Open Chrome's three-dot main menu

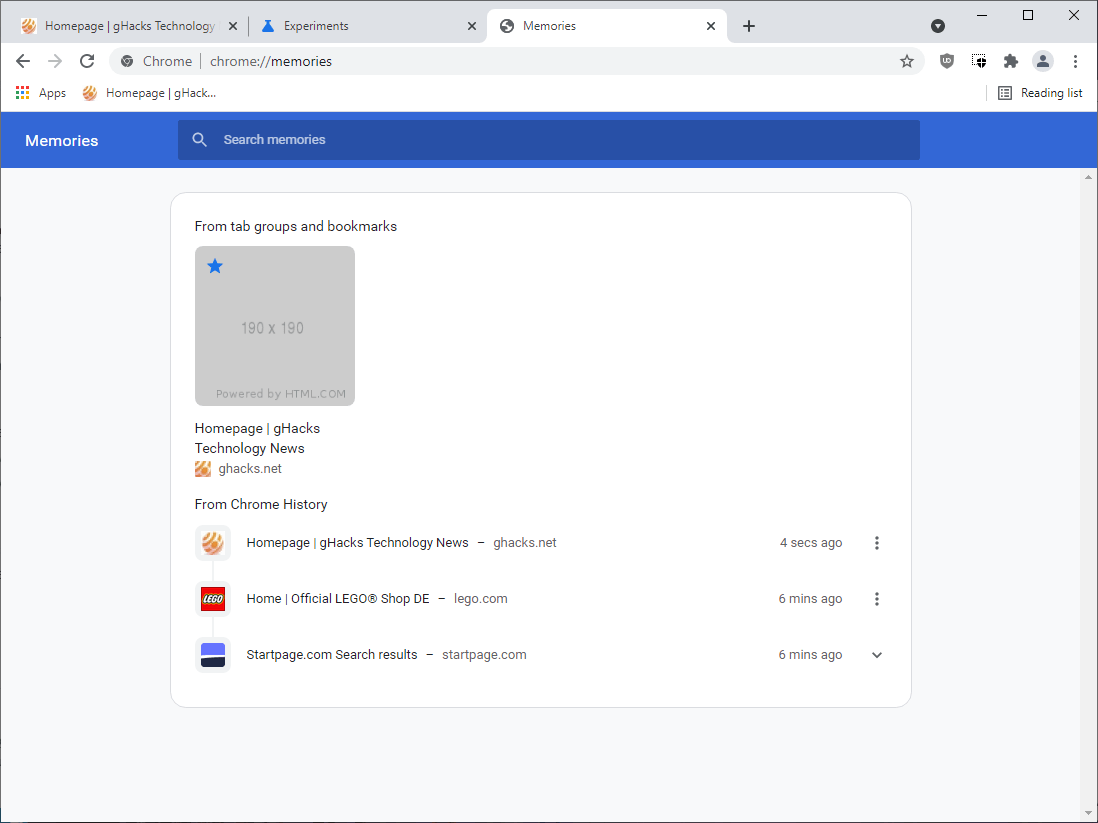pos(1075,61)
